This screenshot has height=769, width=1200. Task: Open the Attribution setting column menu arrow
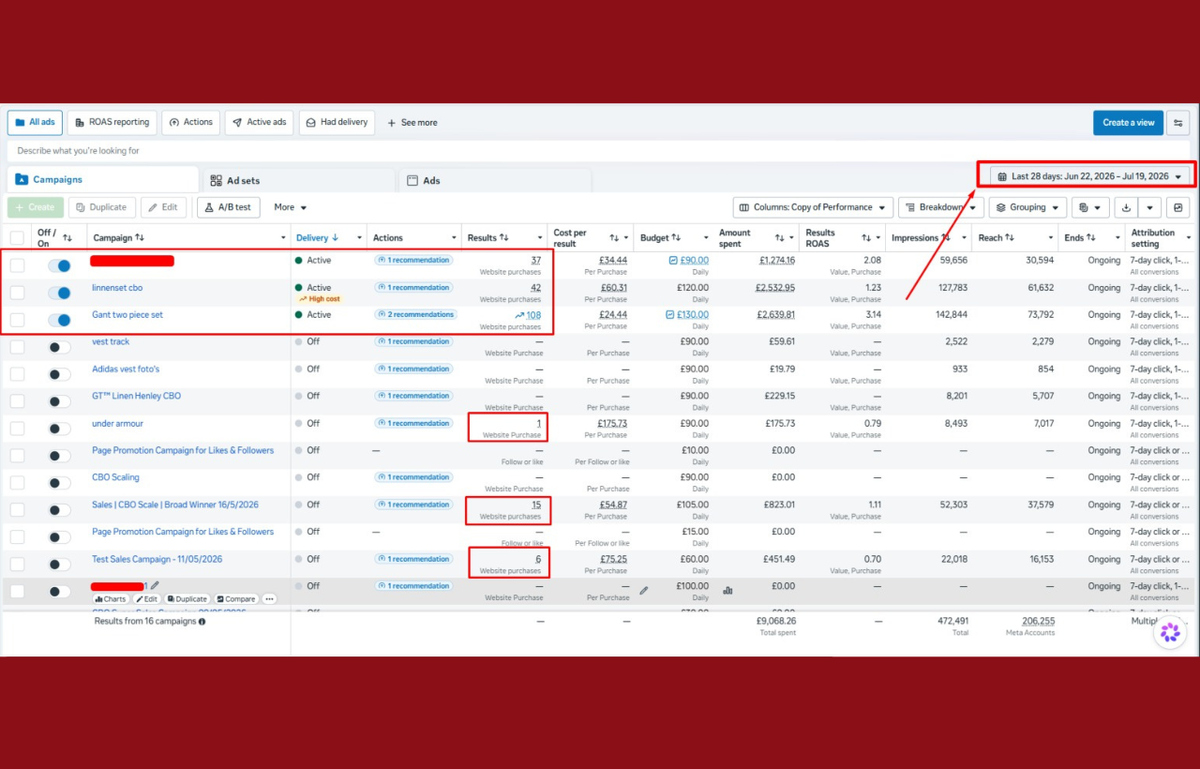pos(1188,238)
